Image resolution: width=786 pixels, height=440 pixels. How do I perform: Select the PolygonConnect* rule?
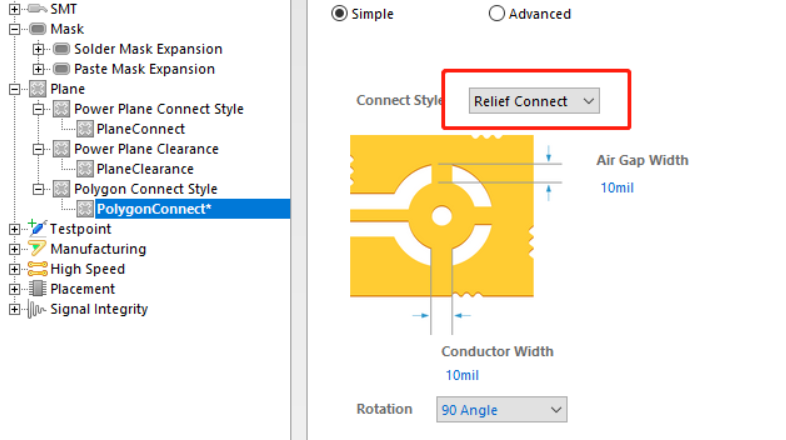coord(154,209)
